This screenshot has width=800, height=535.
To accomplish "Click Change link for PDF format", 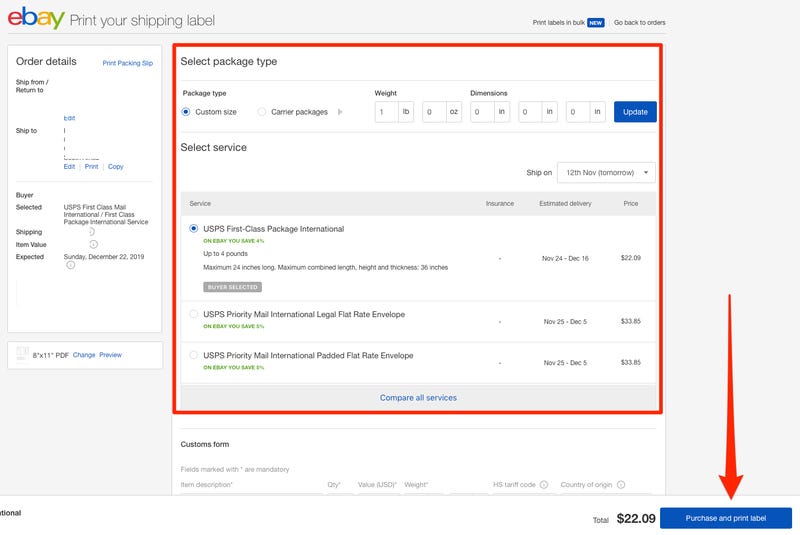I will tap(84, 354).
